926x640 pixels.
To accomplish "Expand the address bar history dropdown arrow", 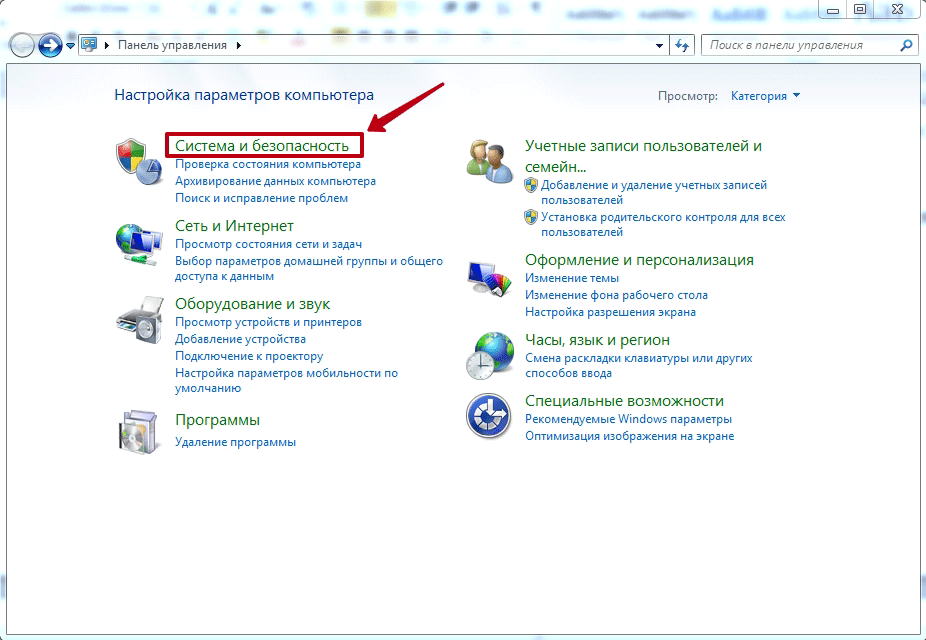I will tap(659, 46).
